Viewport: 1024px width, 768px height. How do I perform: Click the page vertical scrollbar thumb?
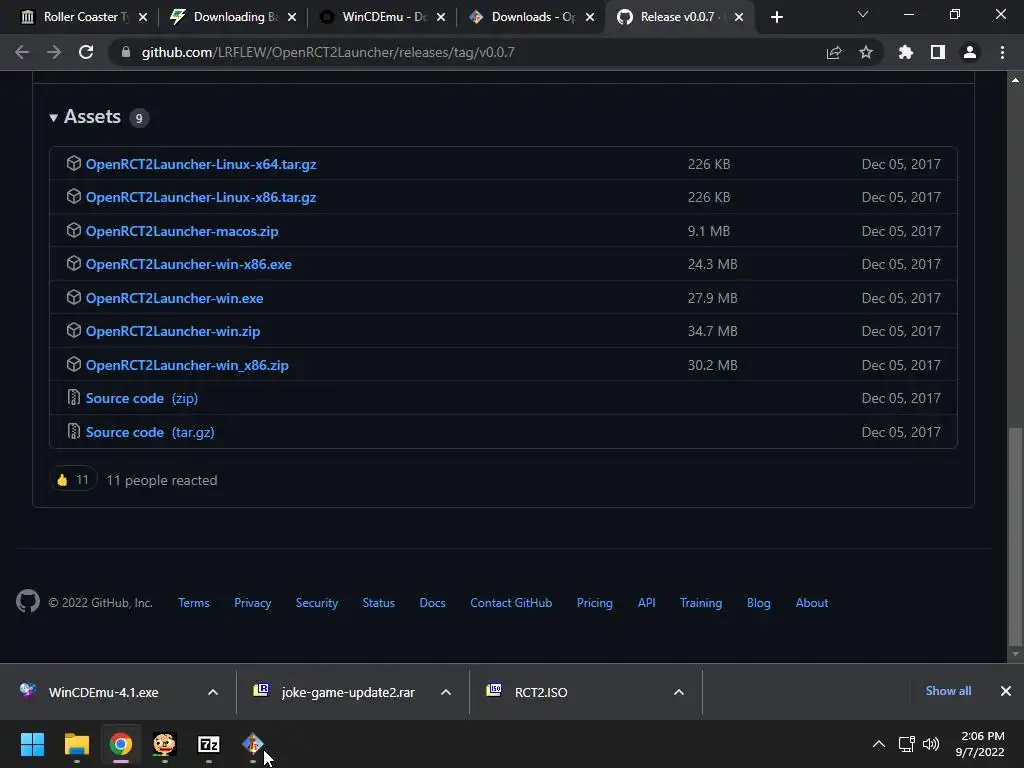(x=1015, y=536)
